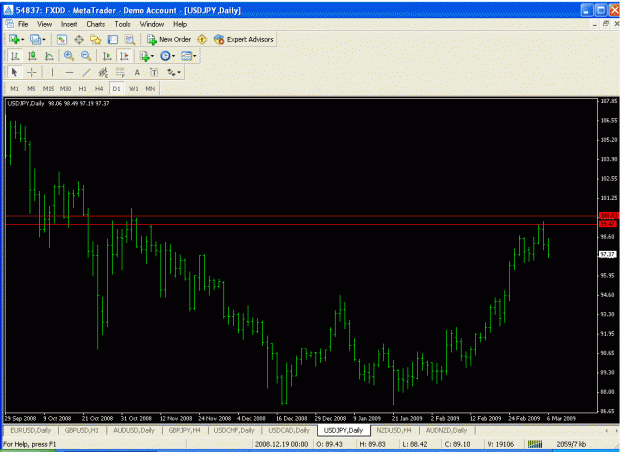The image size is (625, 452).
Task: Zoom out on the chart
Action: (86, 56)
